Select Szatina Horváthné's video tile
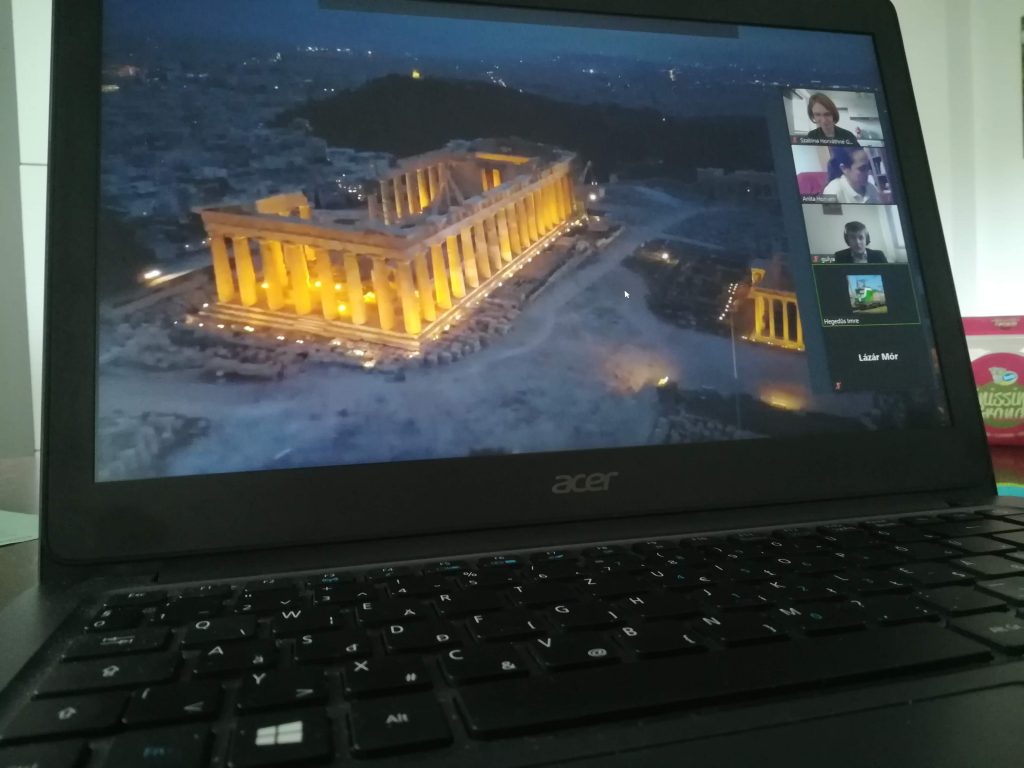1024x768 pixels. tap(835, 115)
